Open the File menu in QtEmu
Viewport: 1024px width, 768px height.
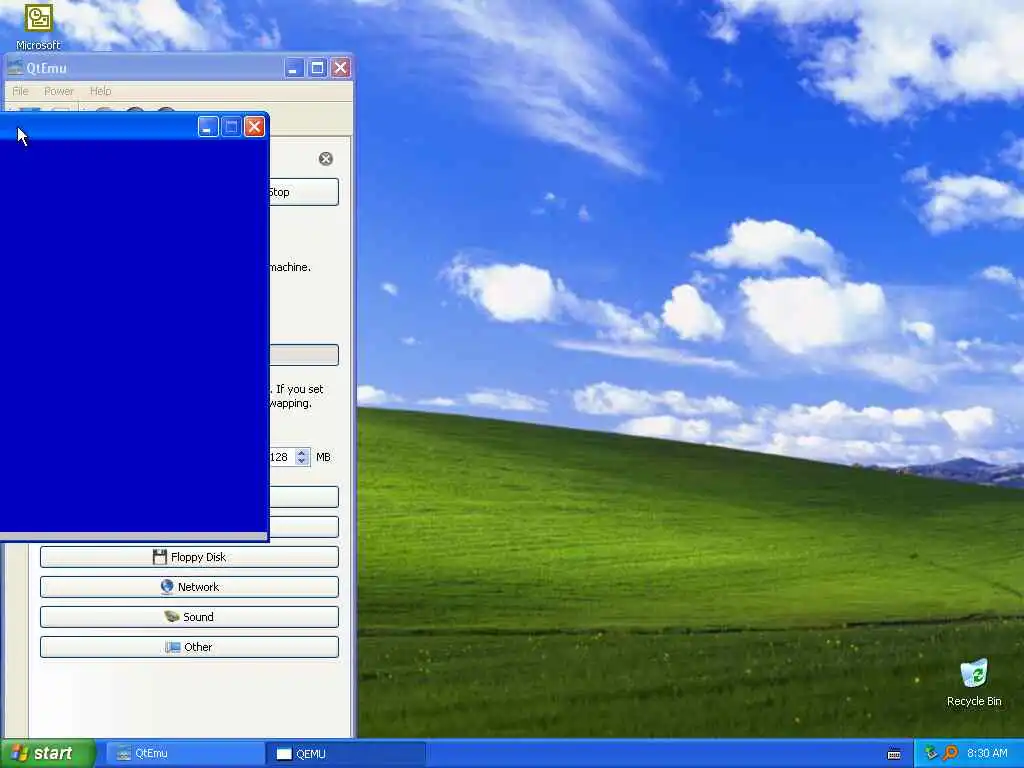point(20,91)
